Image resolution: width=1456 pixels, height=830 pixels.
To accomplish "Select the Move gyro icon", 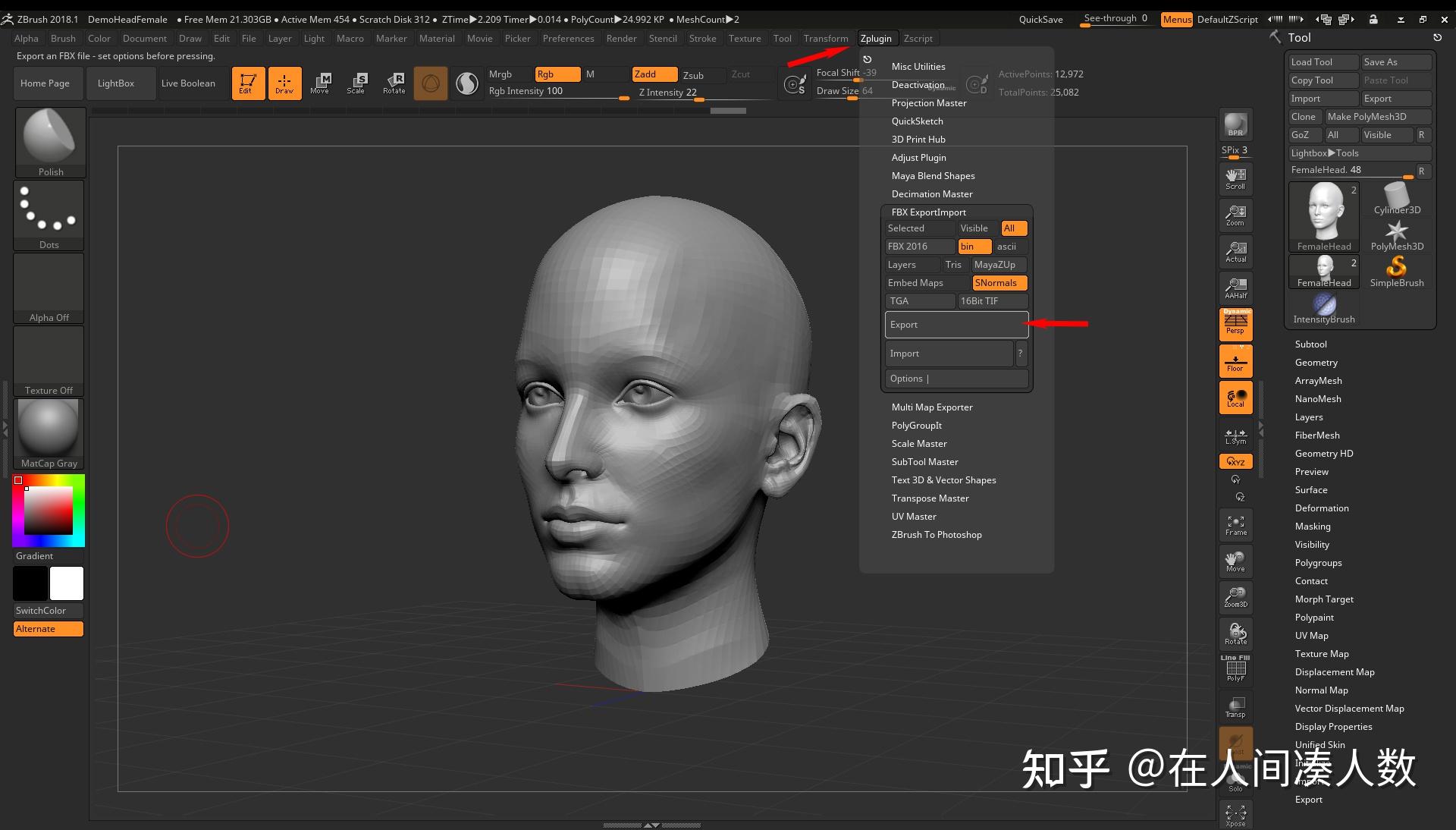I will point(1235,561).
